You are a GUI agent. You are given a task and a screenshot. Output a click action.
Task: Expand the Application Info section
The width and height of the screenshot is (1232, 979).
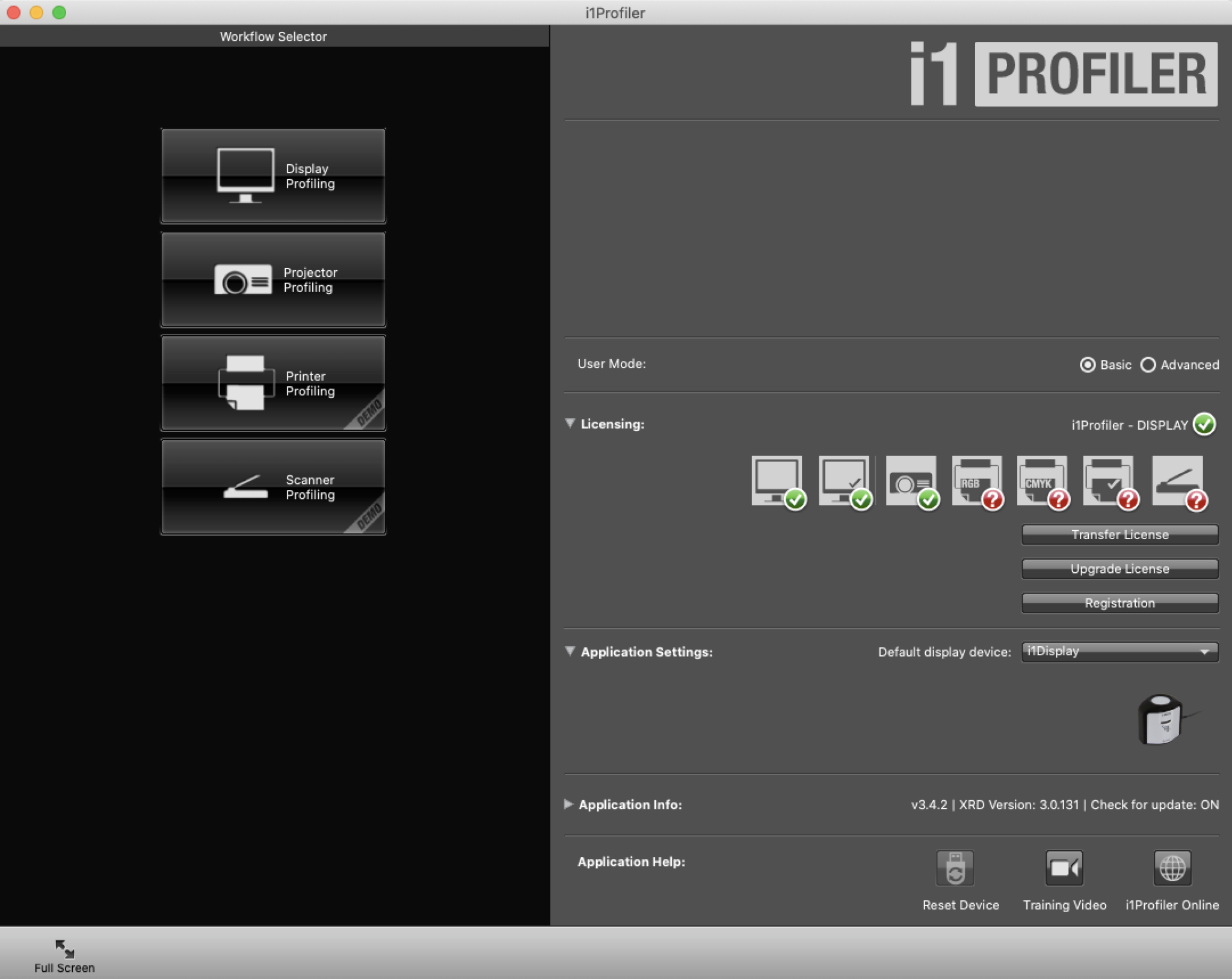coord(568,804)
